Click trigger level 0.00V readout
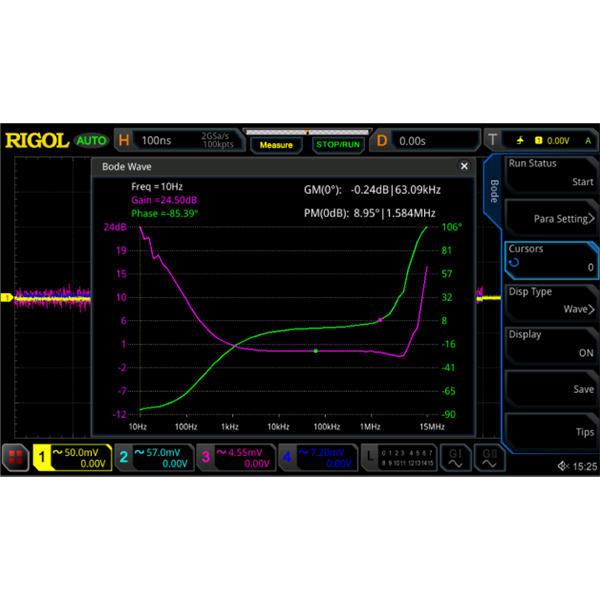The image size is (600, 600). point(558,141)
